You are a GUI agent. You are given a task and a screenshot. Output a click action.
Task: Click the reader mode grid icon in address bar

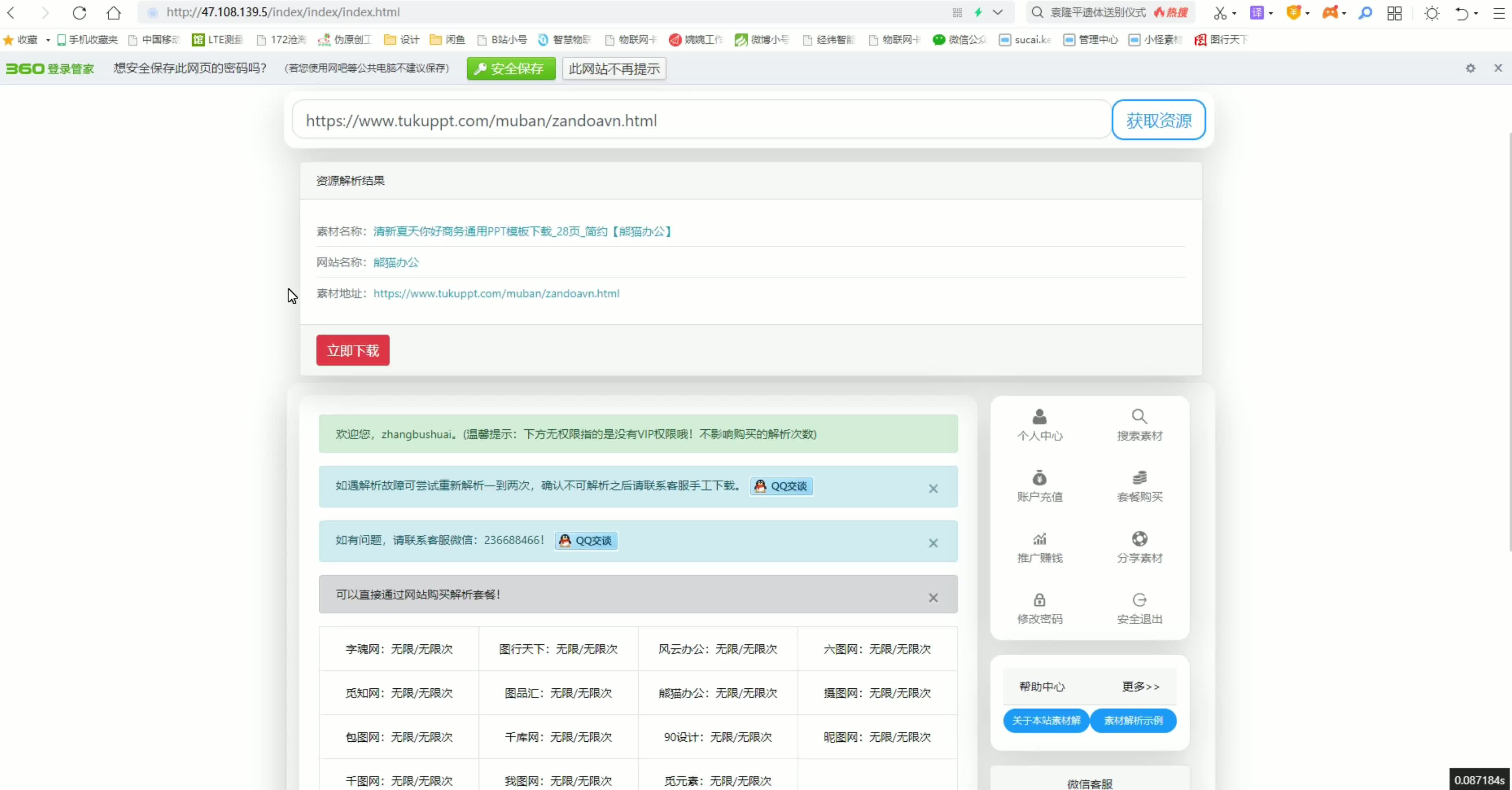[957, 12]
